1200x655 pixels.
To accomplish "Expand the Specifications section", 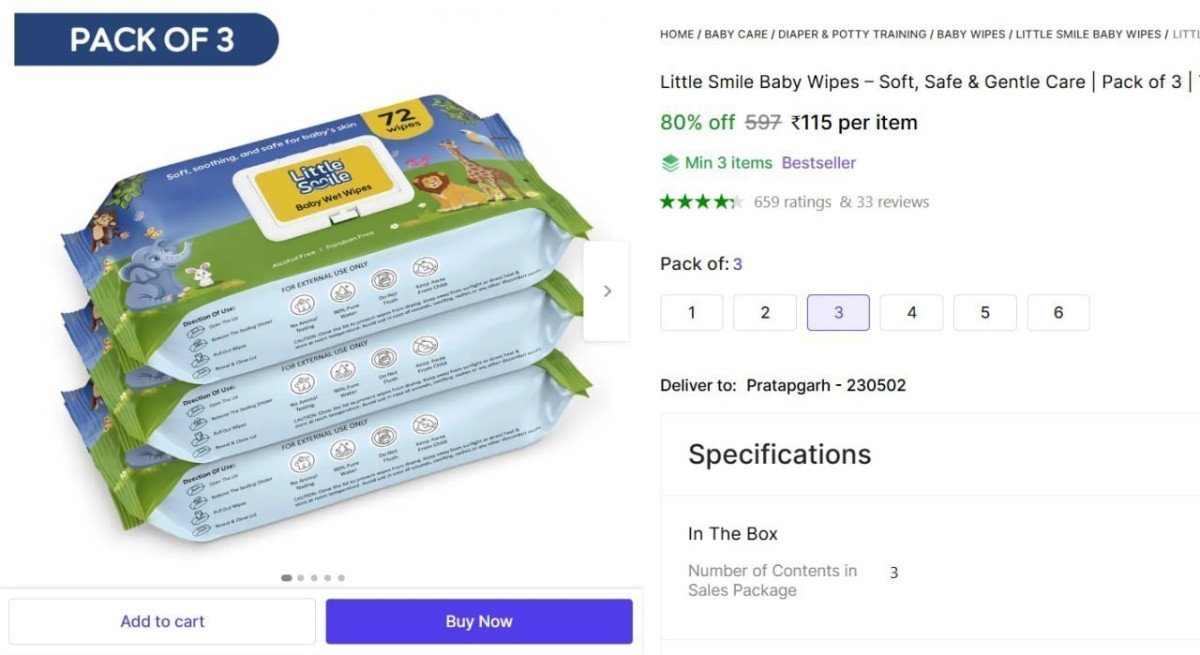I will 779,454.
